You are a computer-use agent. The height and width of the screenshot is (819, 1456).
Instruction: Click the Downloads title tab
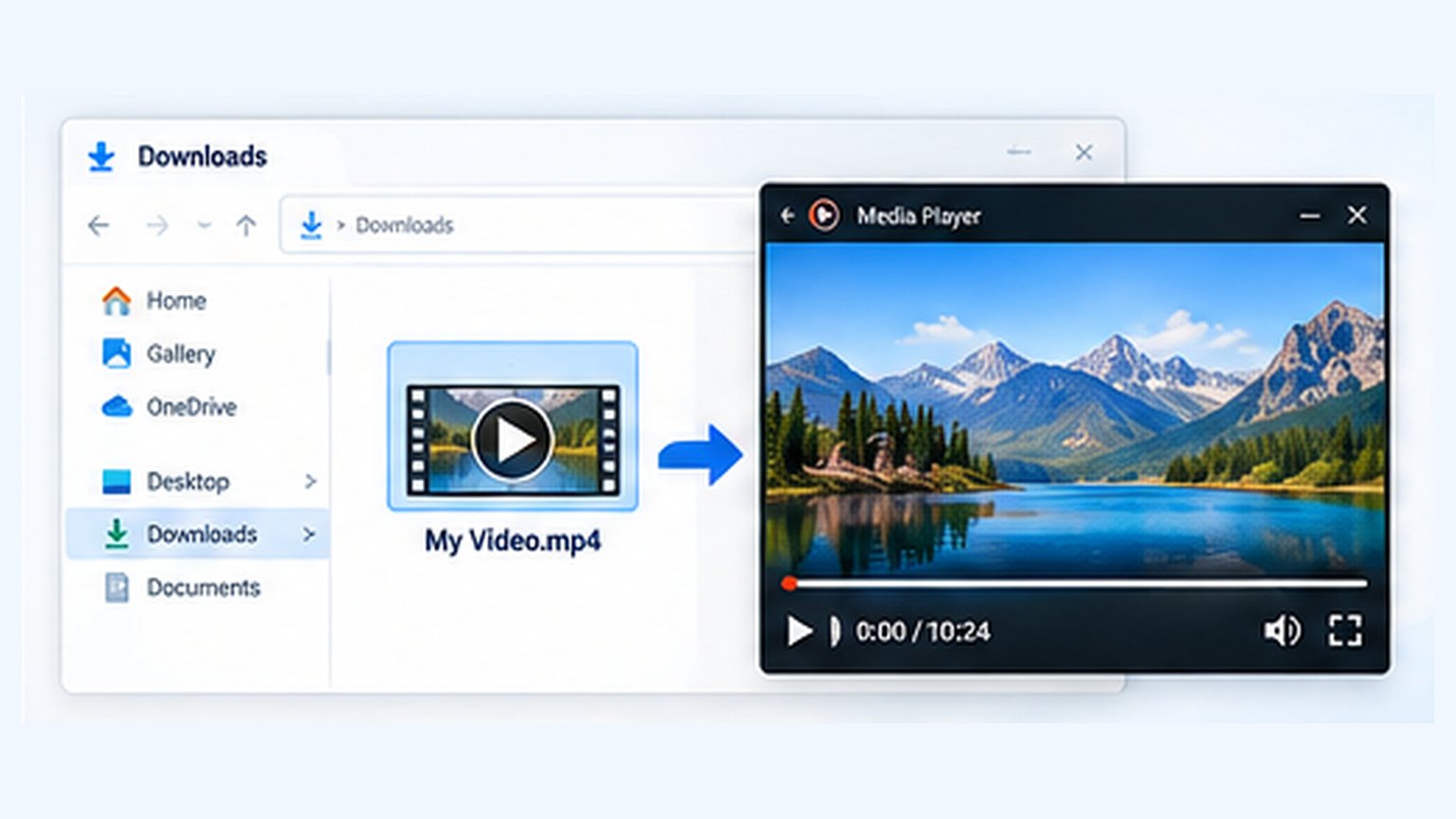(x=202, y=156)
